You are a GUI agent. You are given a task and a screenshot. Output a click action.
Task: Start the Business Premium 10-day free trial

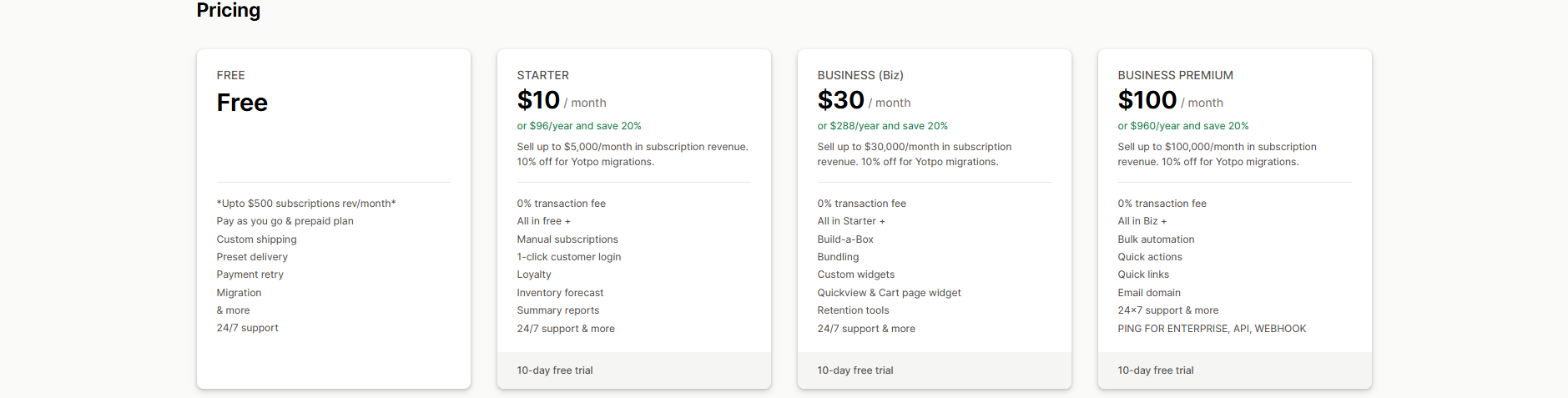[x=1155, y=370]
